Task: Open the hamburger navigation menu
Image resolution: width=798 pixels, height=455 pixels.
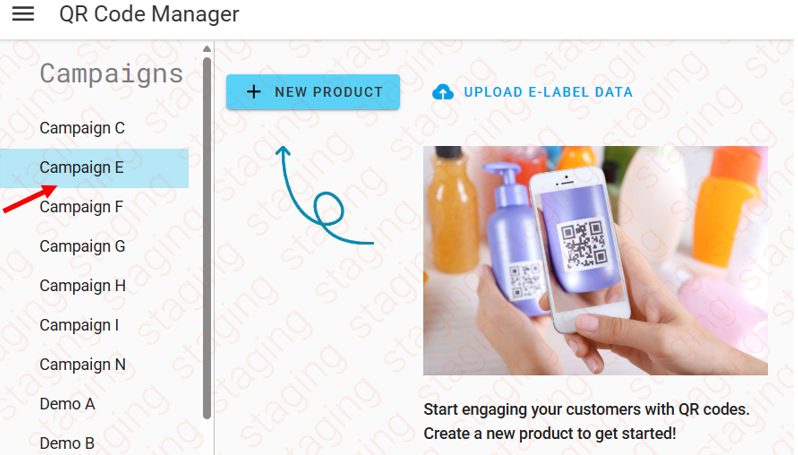Action: click(x=23, y=14)
